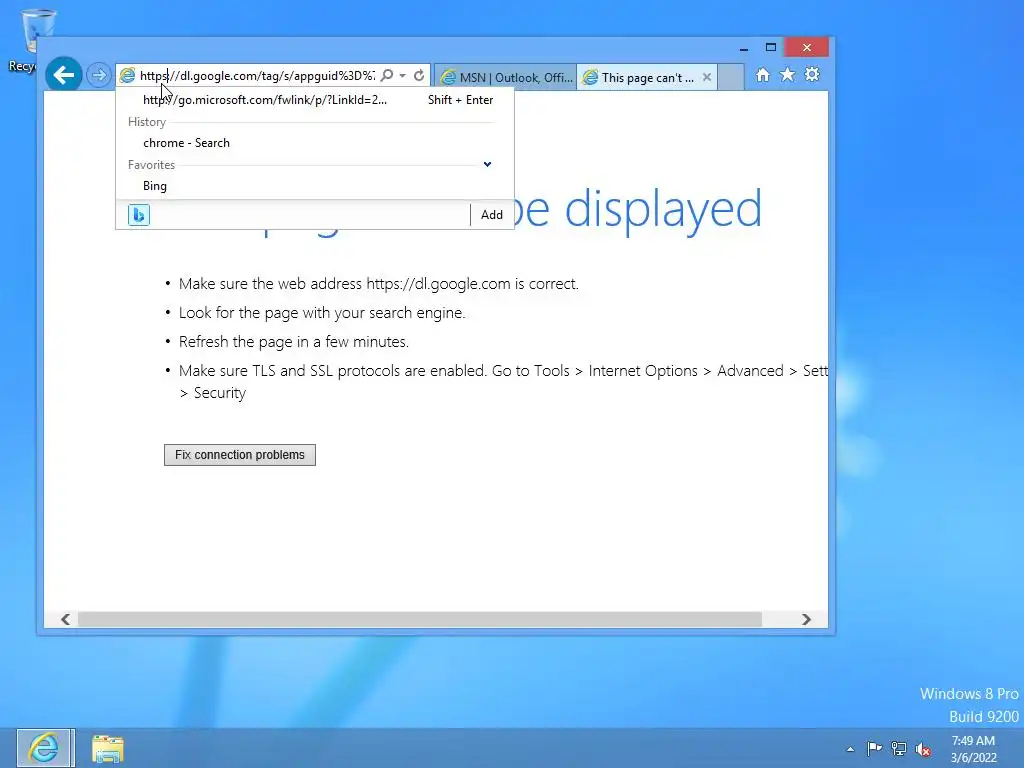The height and width of the screenshot is (768, 1024).
Task: Click the horizontal scrollbar thumb
Action: (x=419, y=619)
